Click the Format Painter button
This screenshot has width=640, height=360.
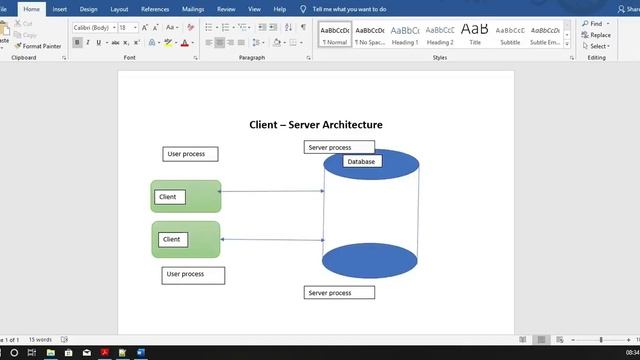(x=38, y=46)
